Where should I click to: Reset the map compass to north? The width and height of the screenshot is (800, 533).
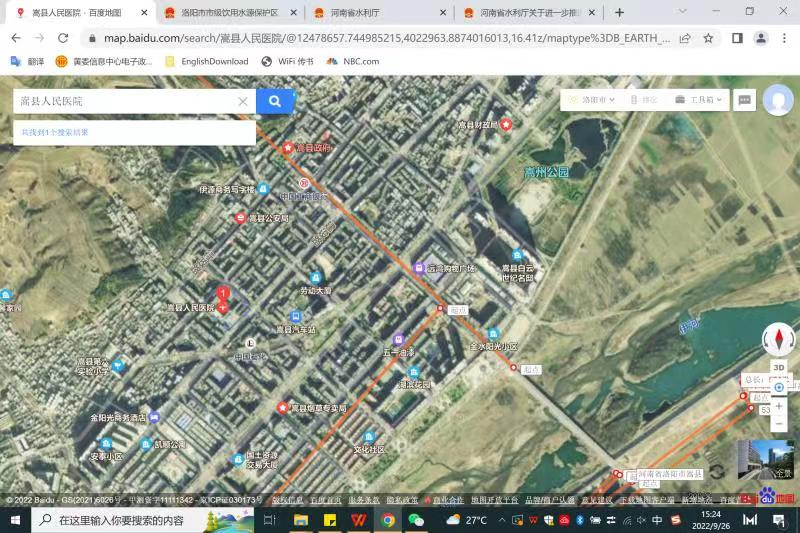click(779, 339)
